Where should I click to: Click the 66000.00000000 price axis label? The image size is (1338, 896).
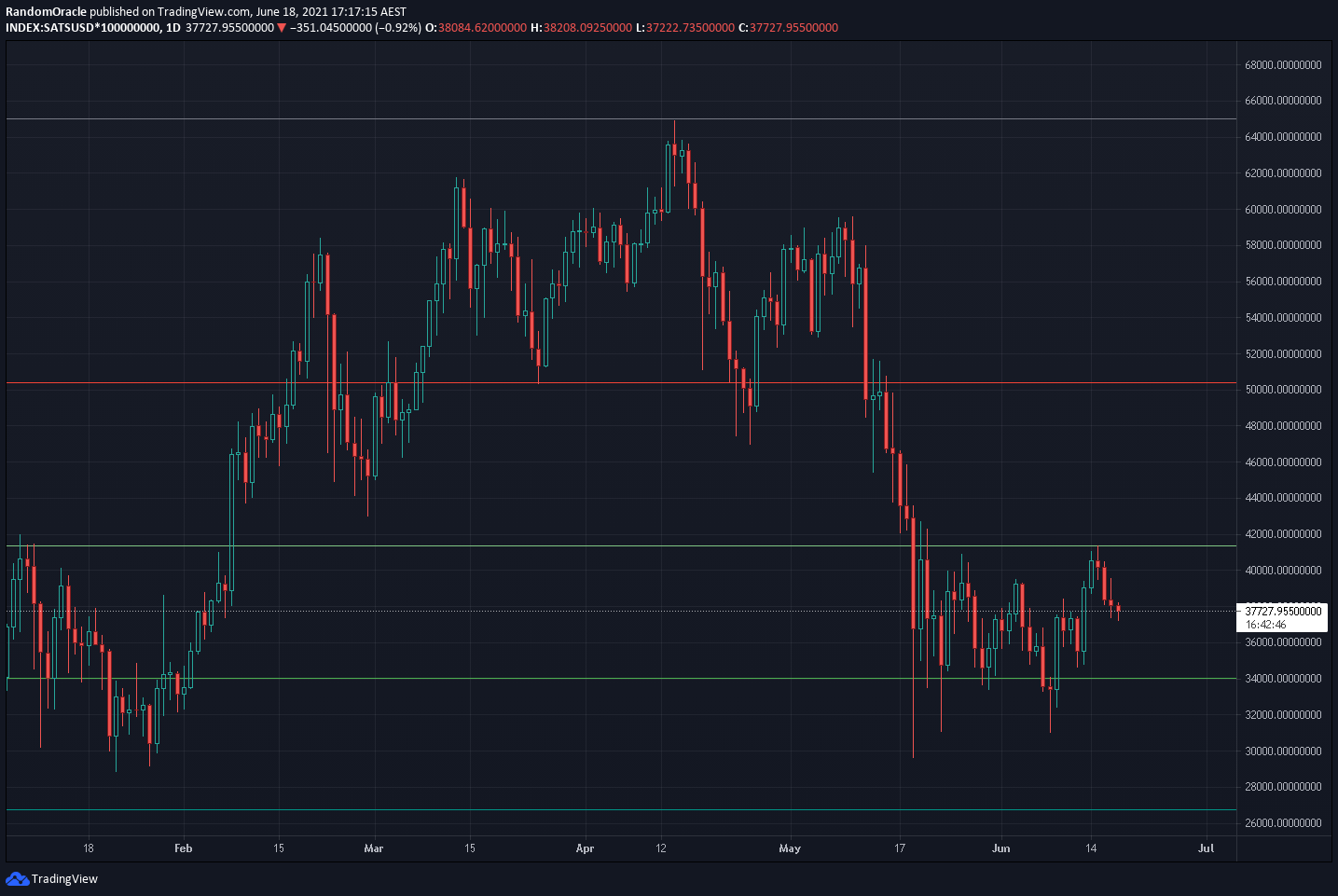(x=1283, y=101)
